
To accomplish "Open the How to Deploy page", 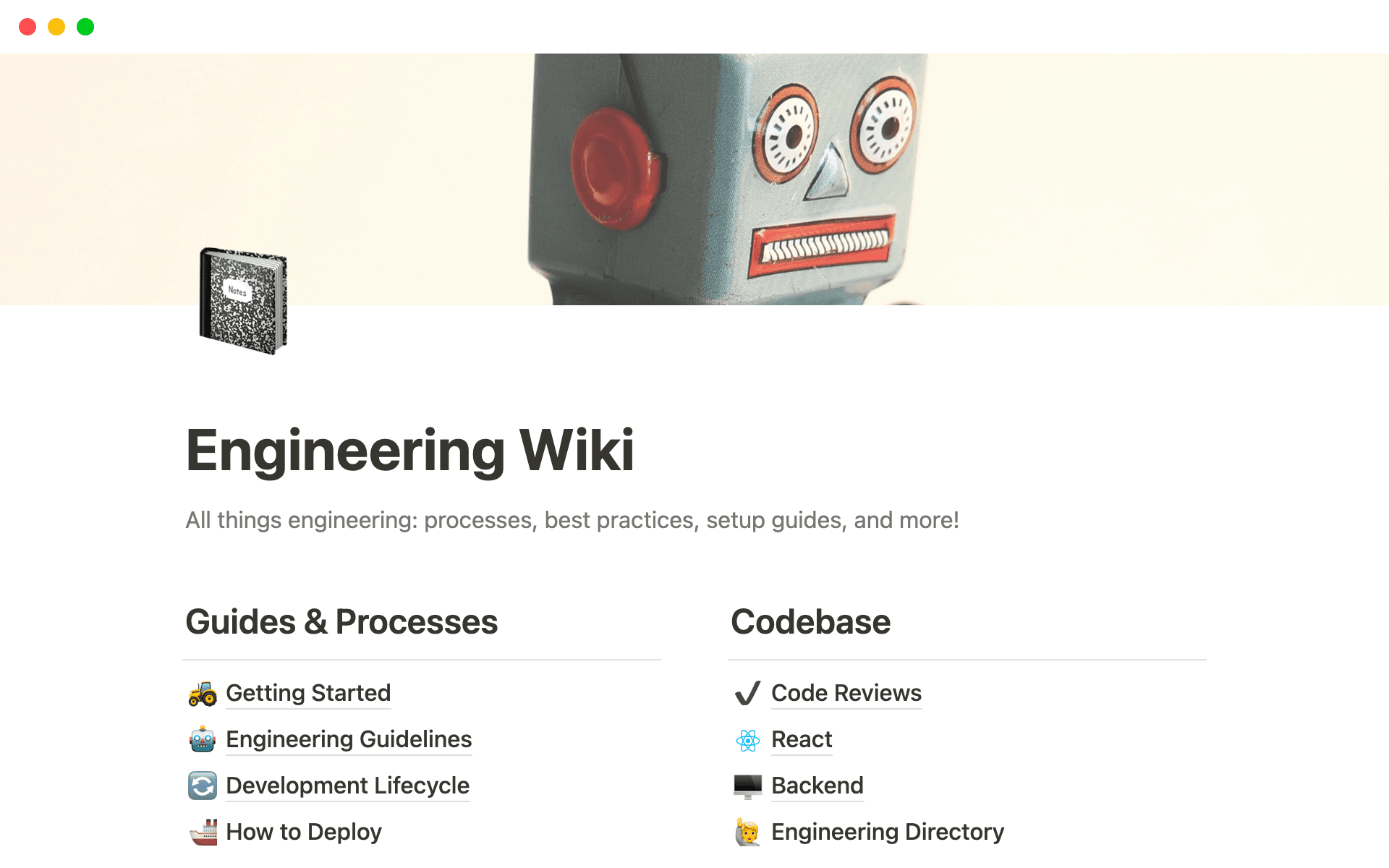I will pyautogui.click(x=302, y=832).
